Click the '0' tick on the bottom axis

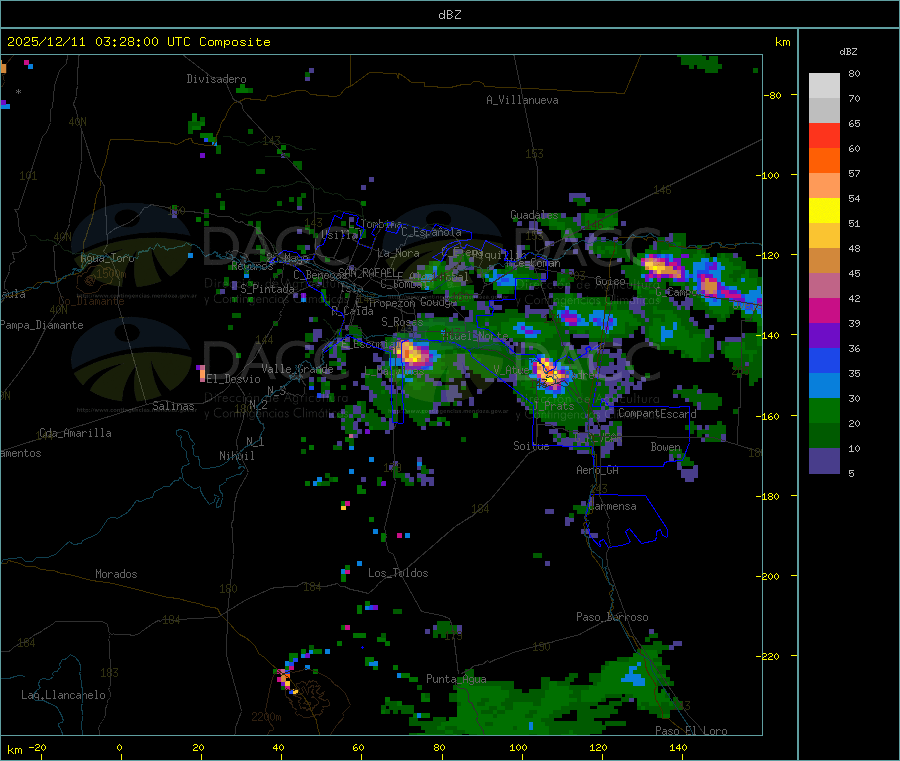119,747
